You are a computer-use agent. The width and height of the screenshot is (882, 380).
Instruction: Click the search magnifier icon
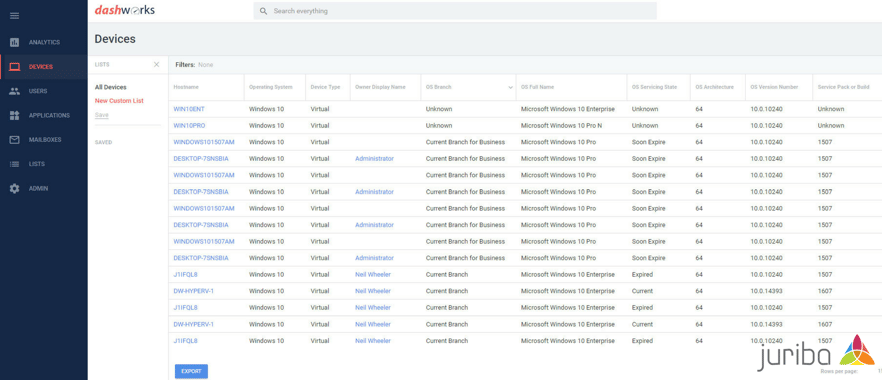(x=264, y=11)
